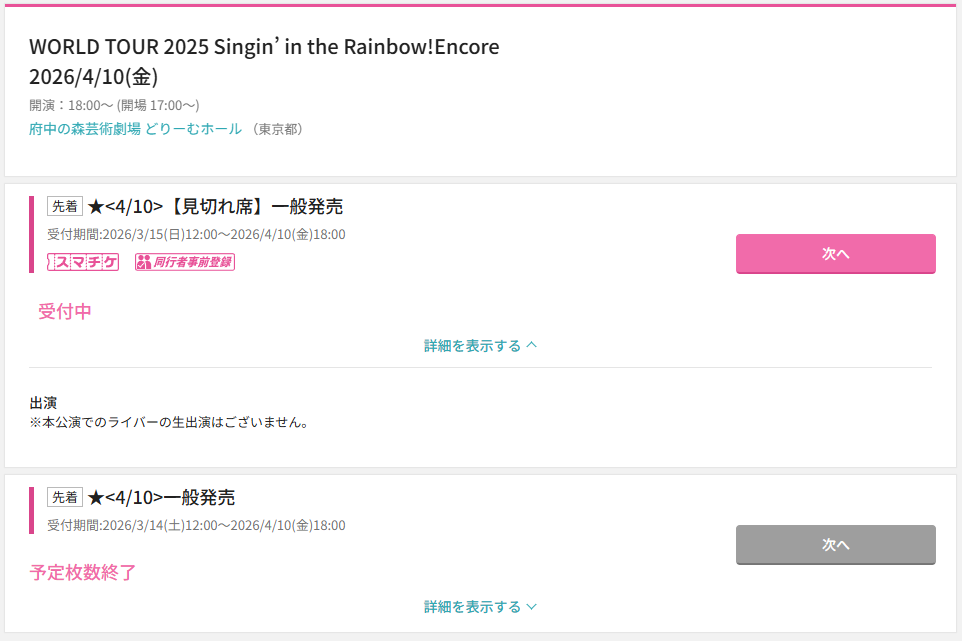
Task: Click the 予定枚数終了 status label
Action: coord(83,573)
